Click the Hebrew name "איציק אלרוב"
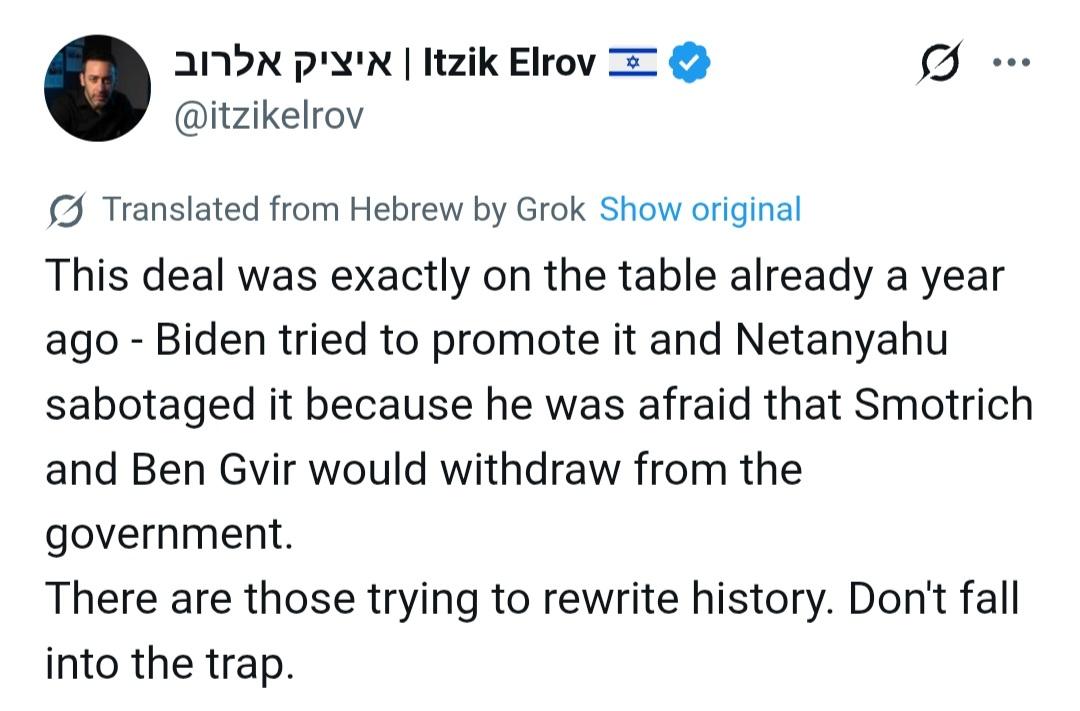 (289, 64)
